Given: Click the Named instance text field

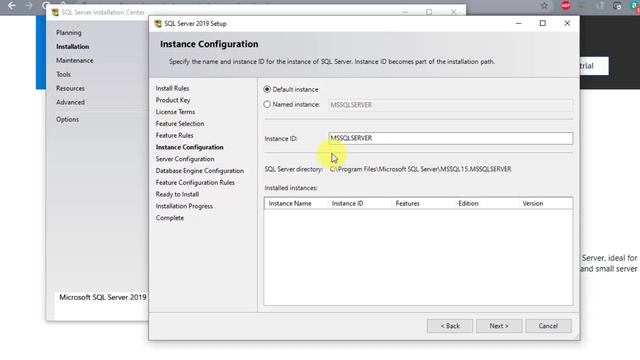Looking at the screenshot, I should (450, 105).
